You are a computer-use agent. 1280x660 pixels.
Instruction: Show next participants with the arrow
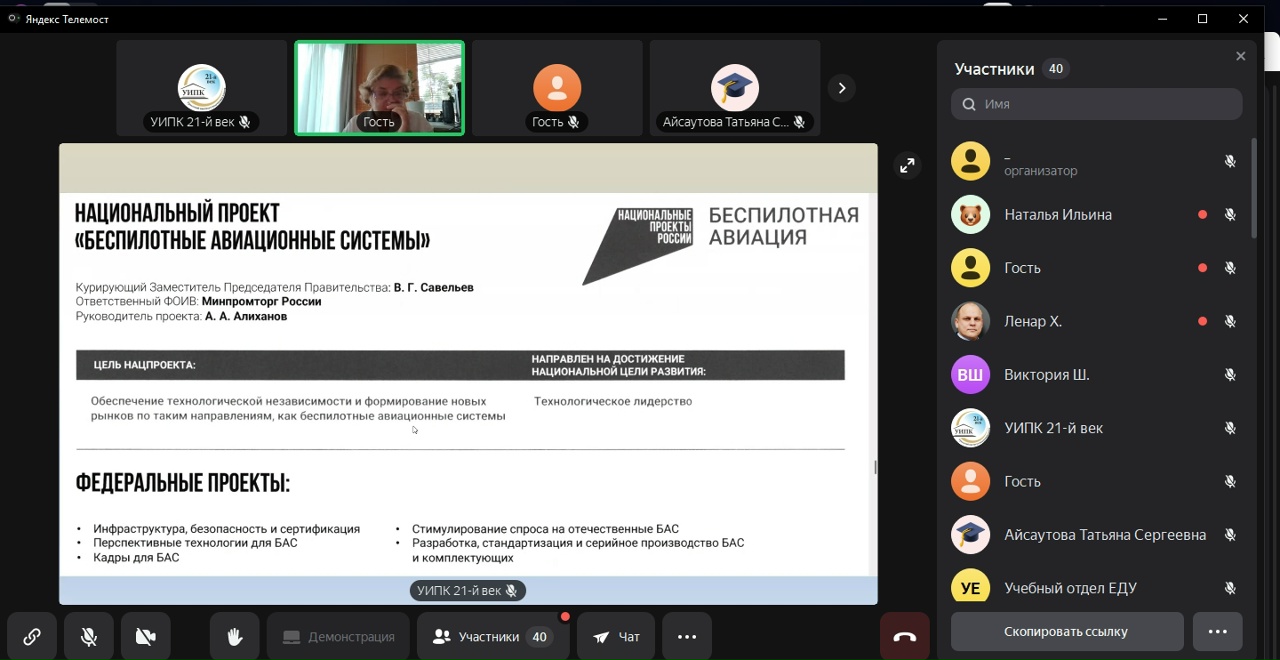842,88
